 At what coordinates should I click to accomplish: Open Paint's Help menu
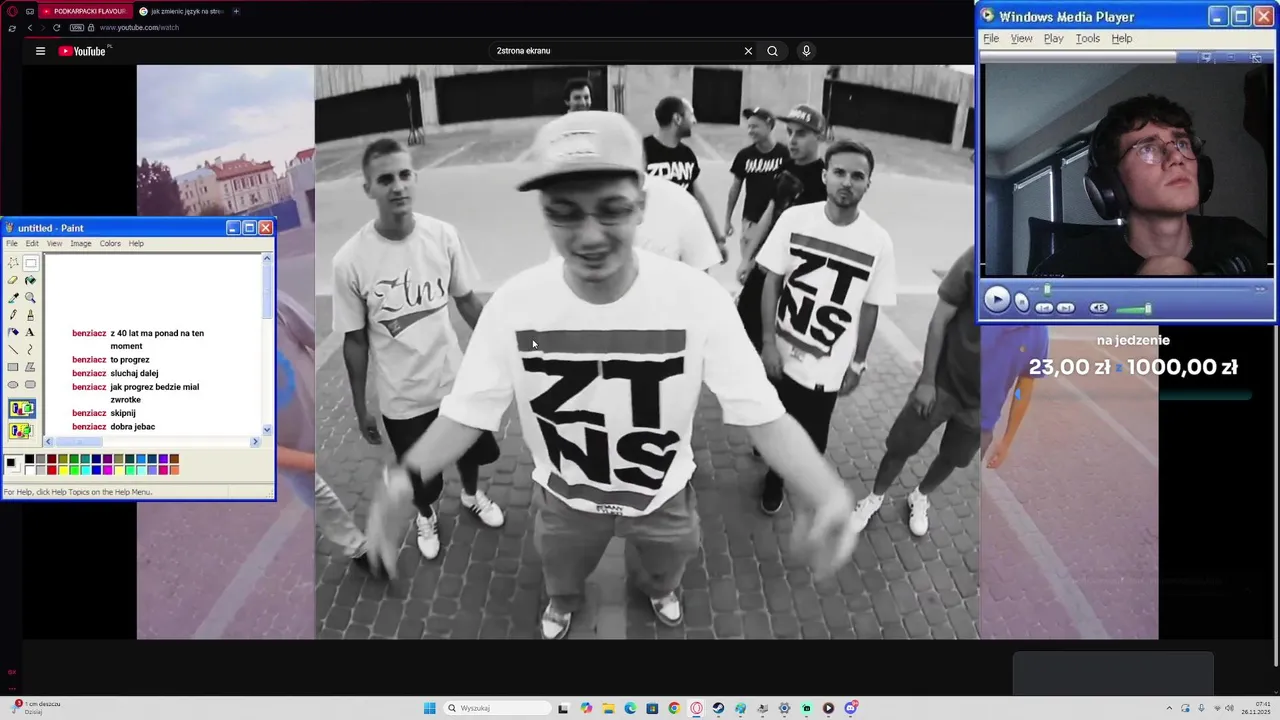click(x=136, y=243)
